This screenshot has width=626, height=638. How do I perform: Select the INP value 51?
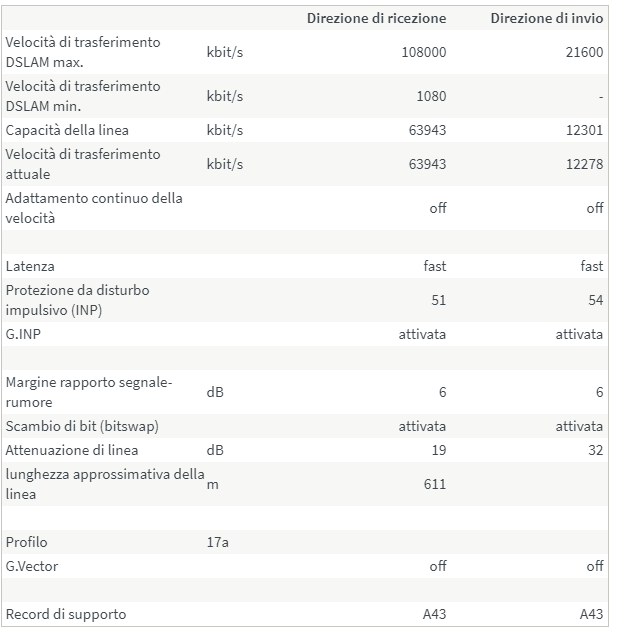pyautogui.click(x=438, y=300)
